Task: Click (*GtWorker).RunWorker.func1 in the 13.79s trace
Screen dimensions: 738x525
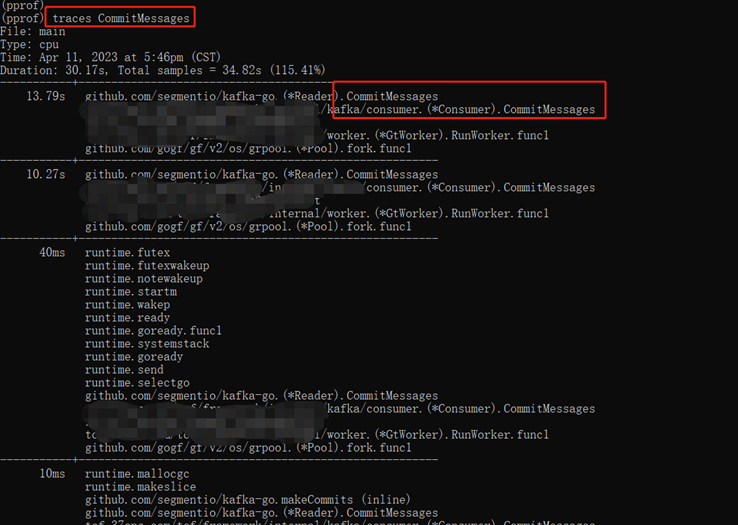Action: [438, 136]
